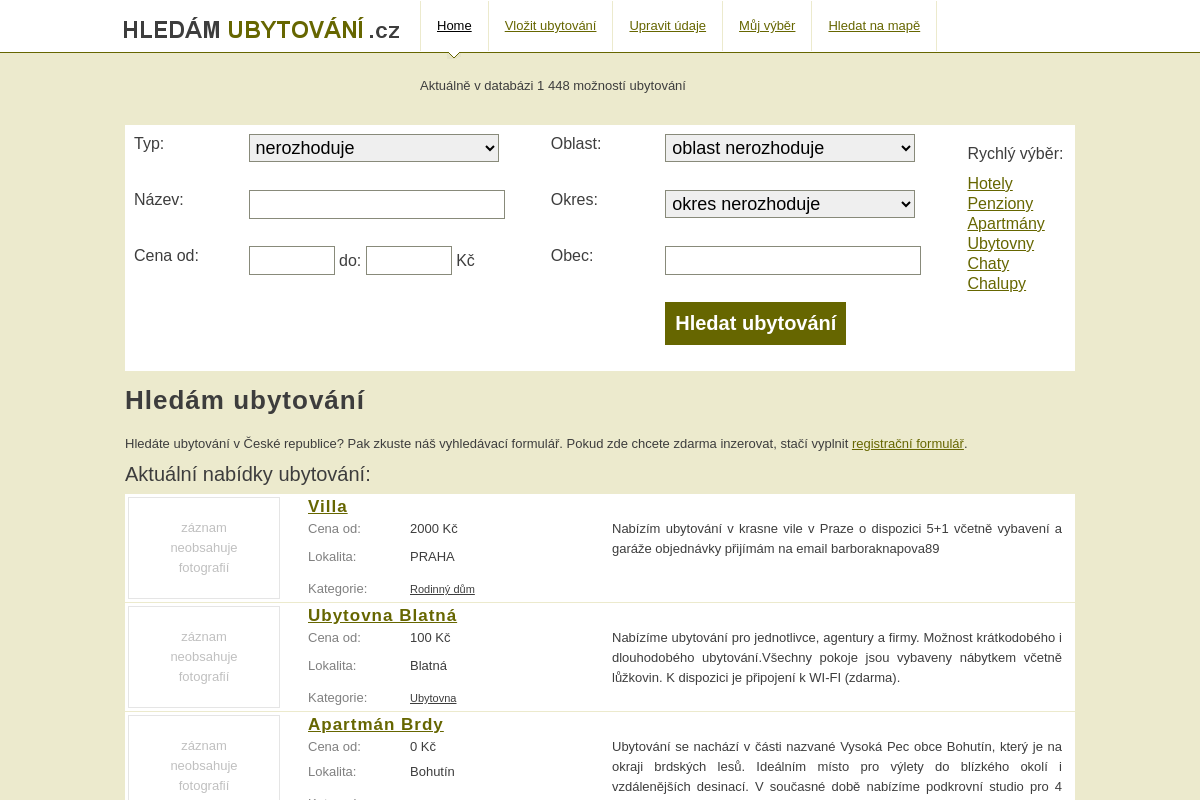Viewport: 1200px width, 800px height.
Task: Go to Hledat na mapě
Action: click(x=874, y=25)
